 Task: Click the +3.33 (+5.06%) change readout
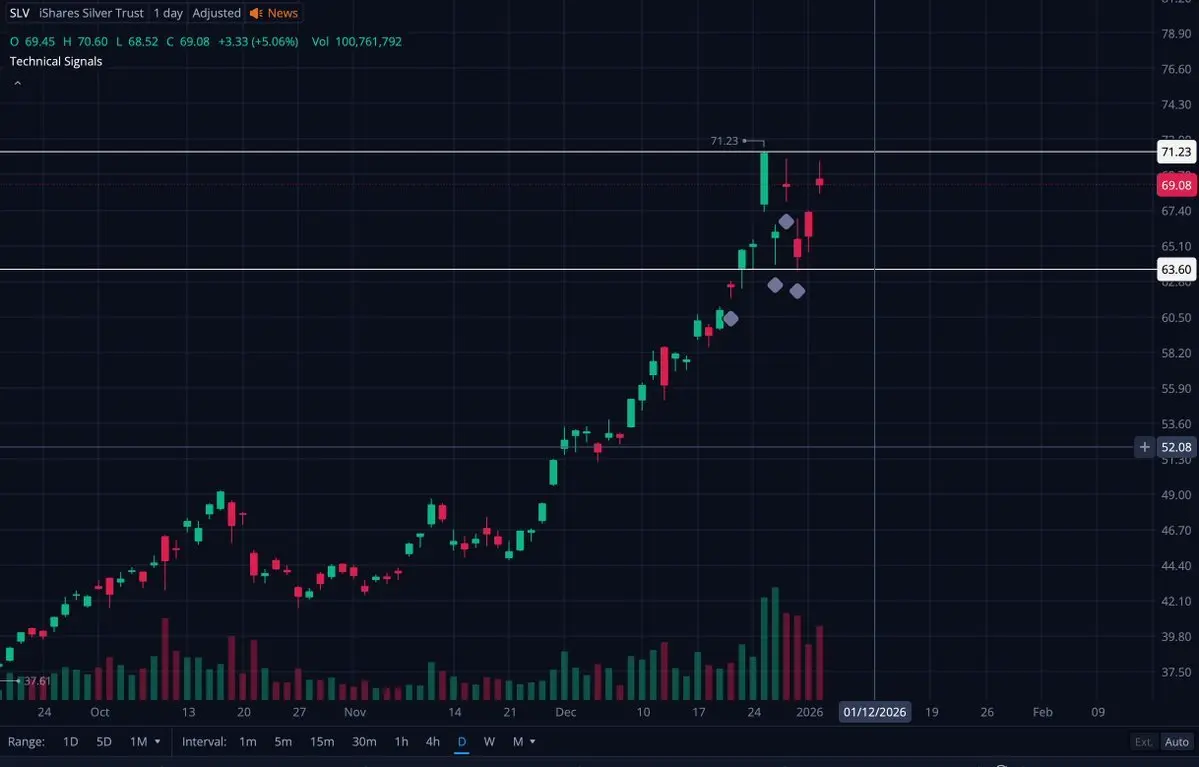click(x=258, y=41)
